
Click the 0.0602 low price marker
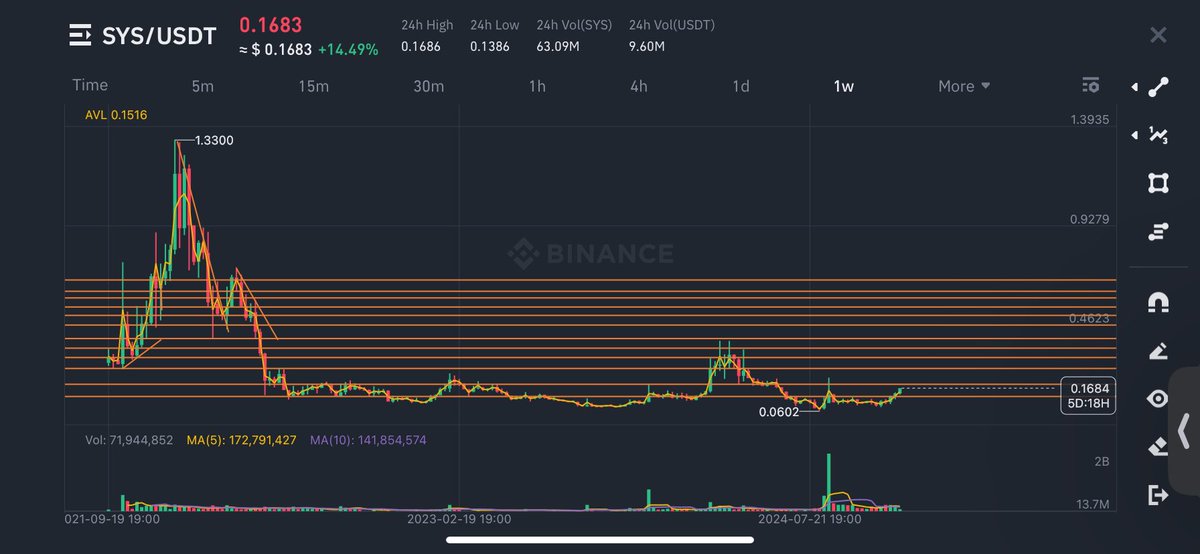(x=778, y=411)
